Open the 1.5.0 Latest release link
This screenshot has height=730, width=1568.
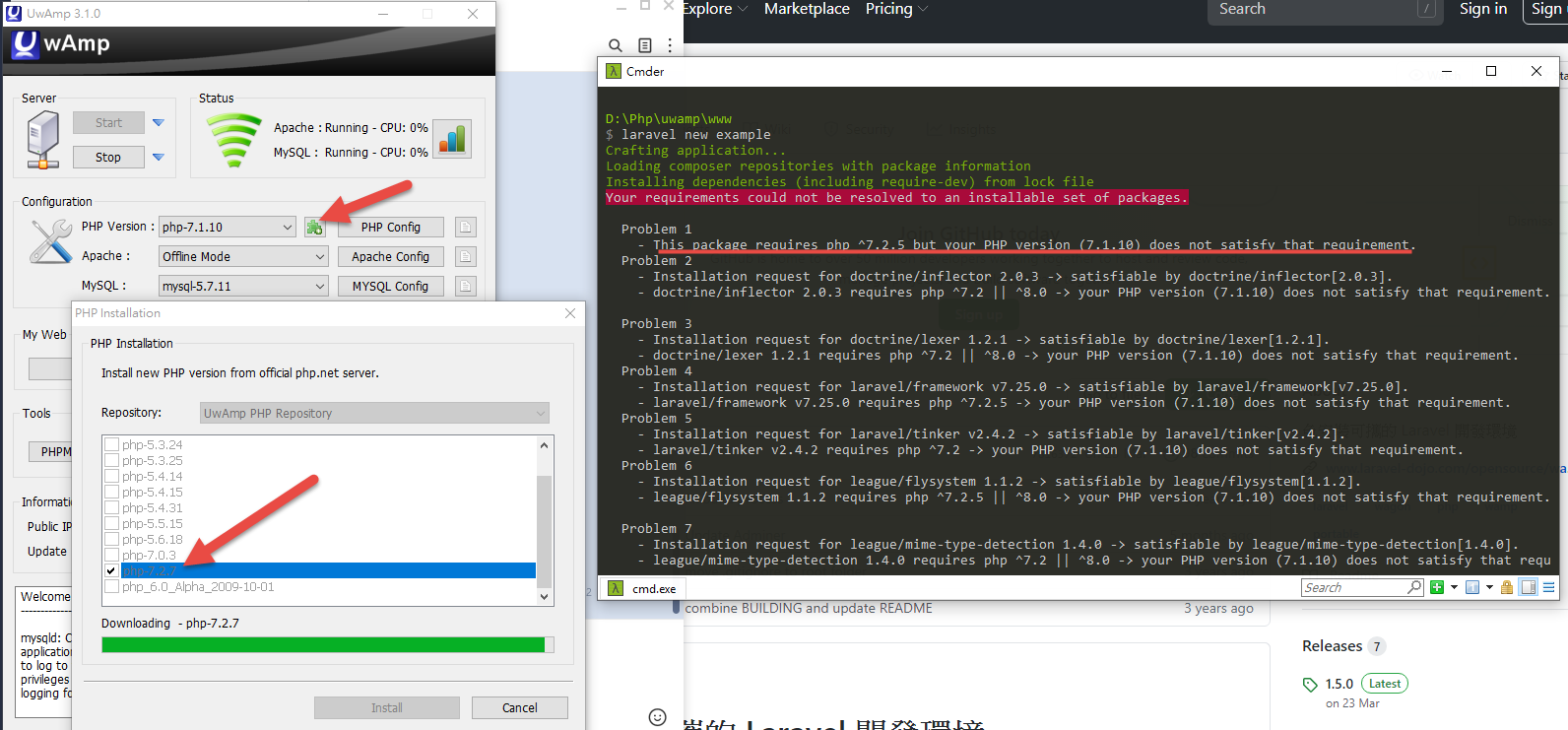point(1367,684)
